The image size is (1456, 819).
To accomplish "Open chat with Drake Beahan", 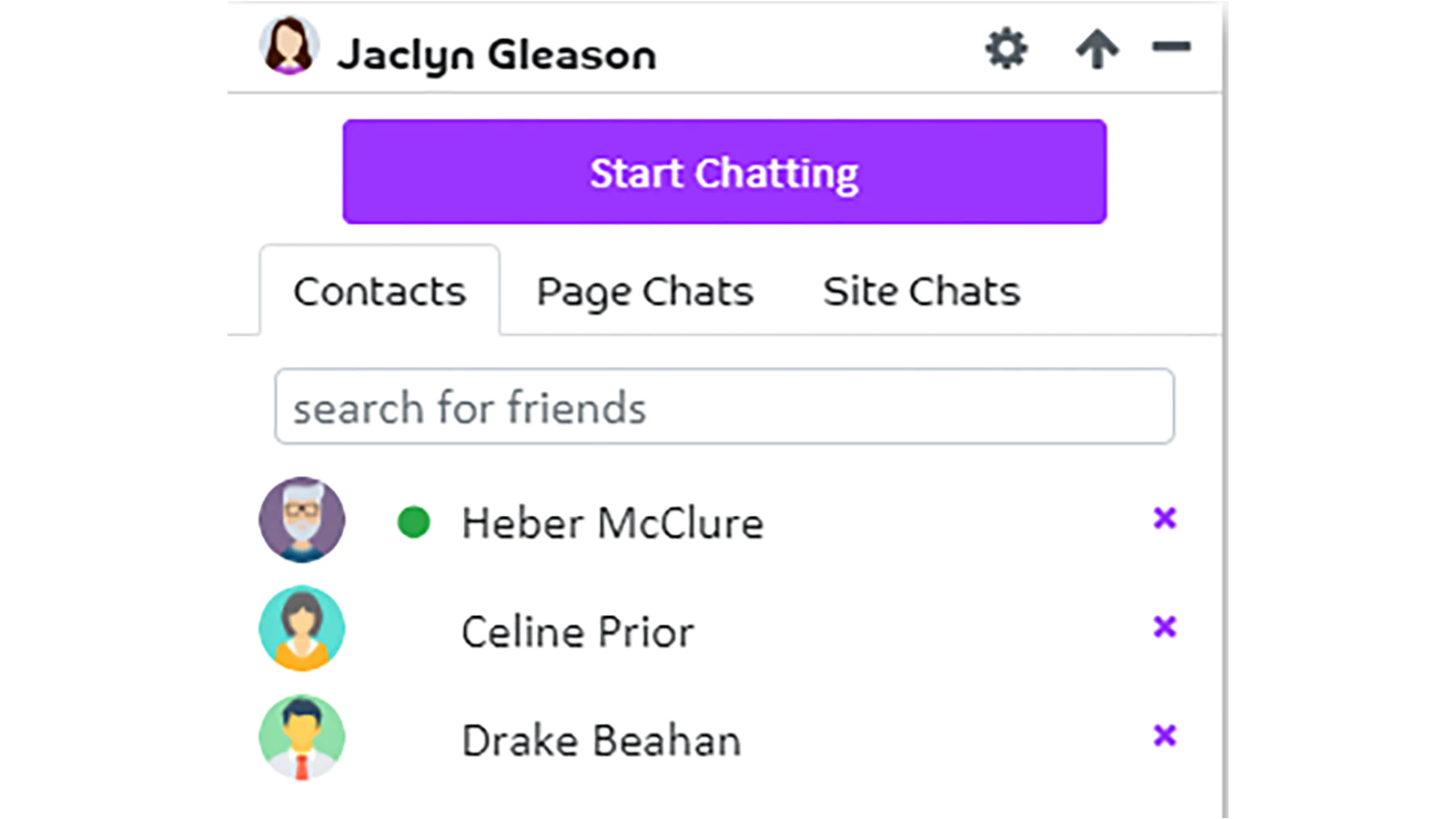I will pos(602,741).
